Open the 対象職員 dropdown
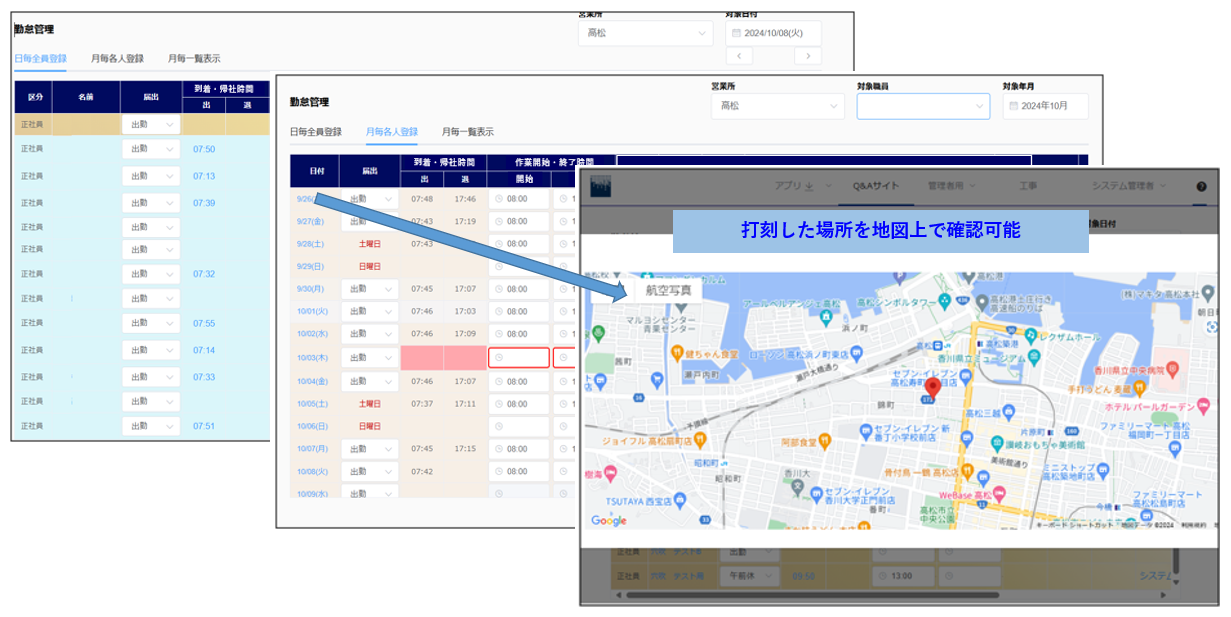This screenshot has width=1231, height=617. (922, 106)
